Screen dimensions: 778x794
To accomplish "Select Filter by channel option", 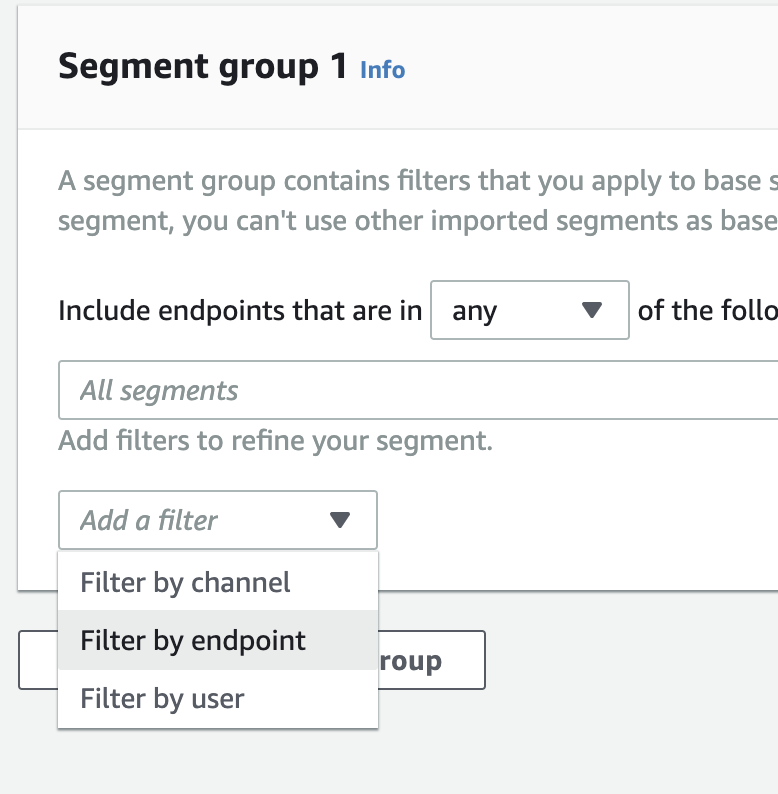I will coord(185,582).
